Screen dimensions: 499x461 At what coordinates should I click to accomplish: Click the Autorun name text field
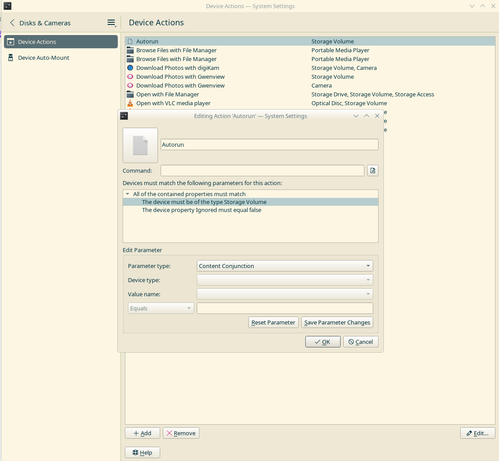pyautogui.click(x=269, y=145)
